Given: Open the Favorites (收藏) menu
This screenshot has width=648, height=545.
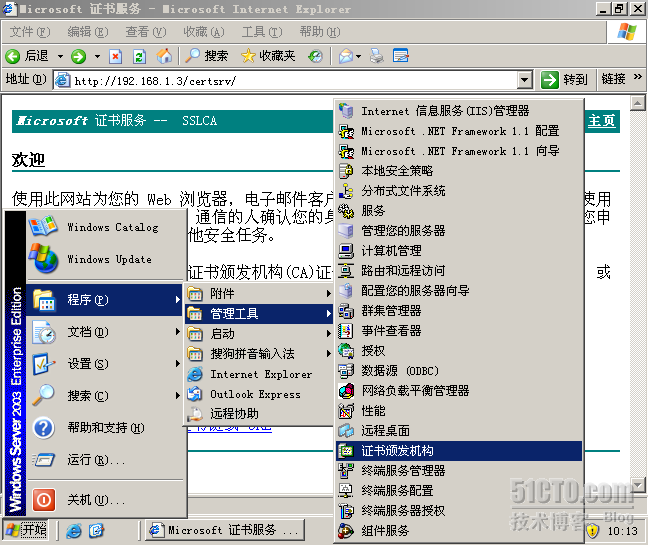Looking at the screenshot, I should click(x=204, y=32).
